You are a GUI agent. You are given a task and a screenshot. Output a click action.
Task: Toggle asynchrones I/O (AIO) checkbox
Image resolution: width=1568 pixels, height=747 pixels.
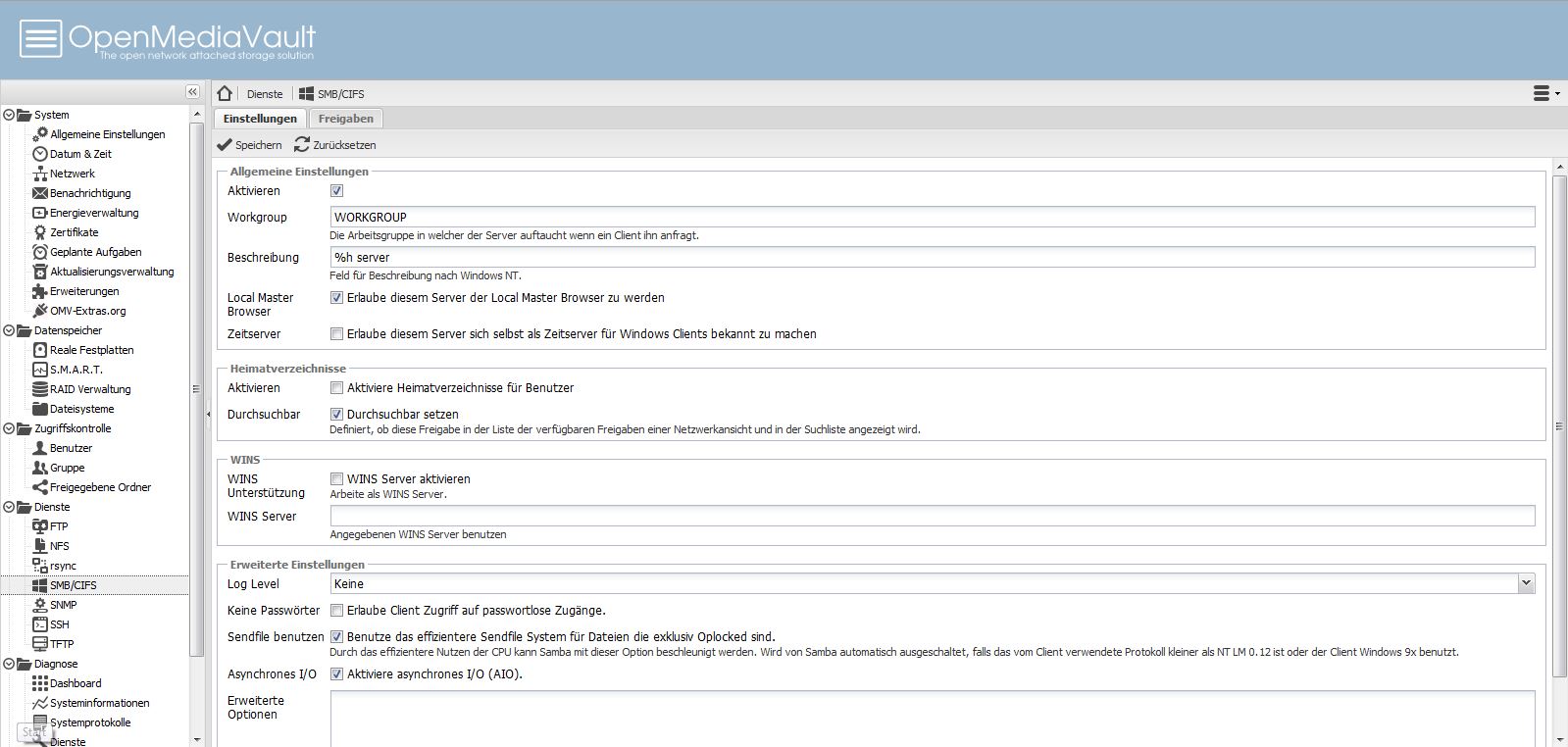tap(336, 674)
